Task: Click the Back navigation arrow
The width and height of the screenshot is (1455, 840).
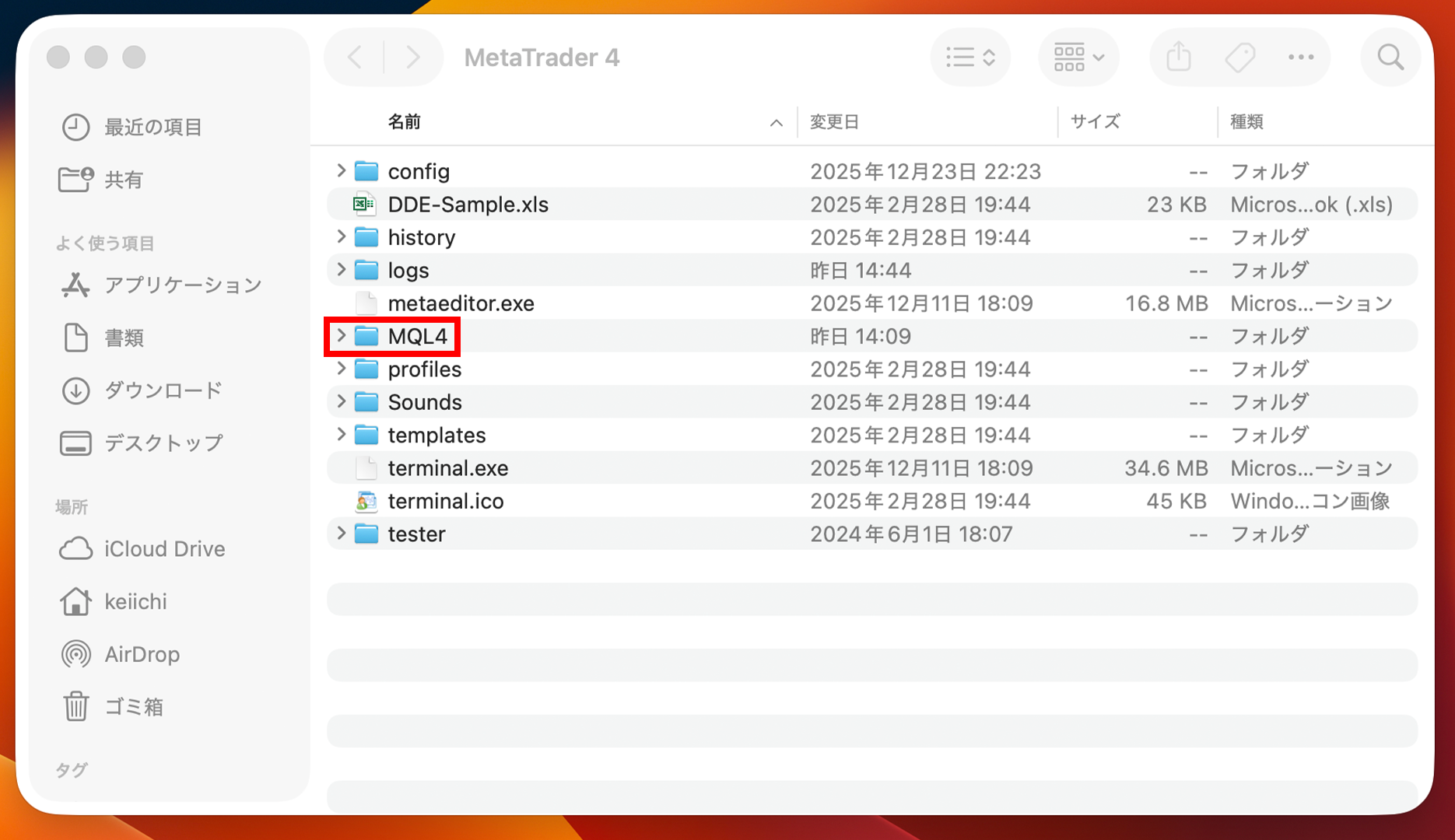Action: [x=355, y=57]
